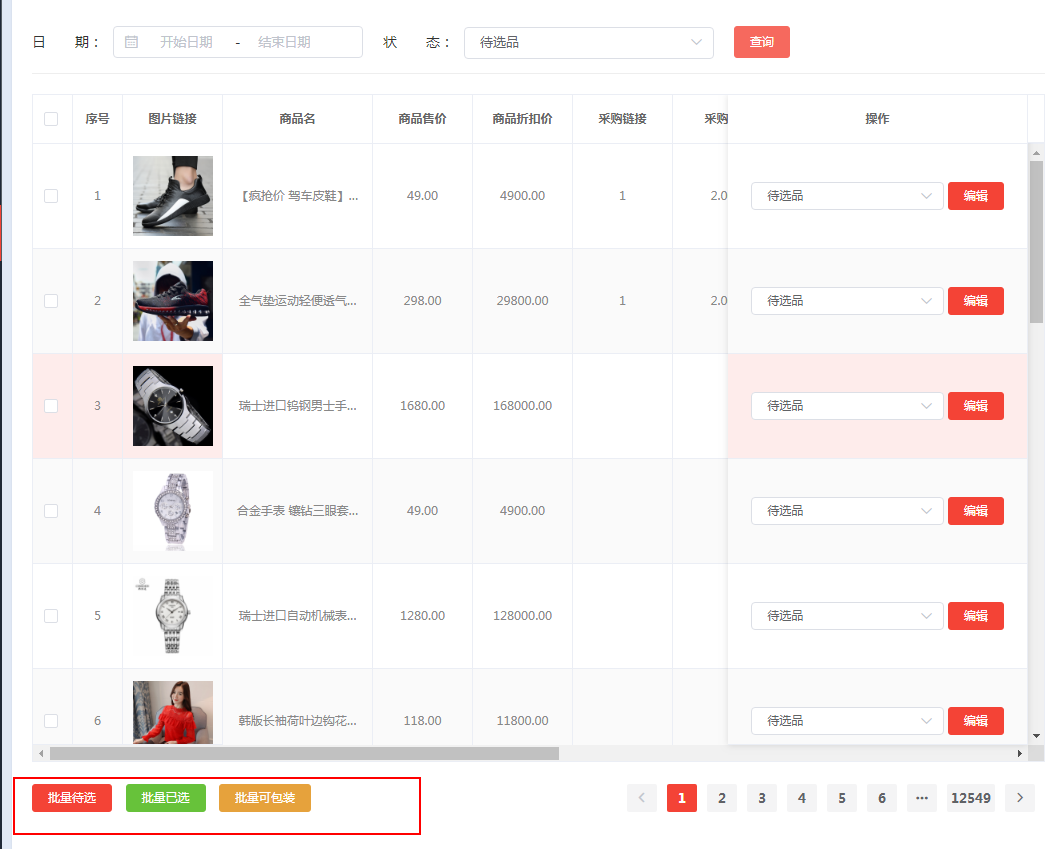Click the 结束日期 end date field
This screenshot has width=1059, height=849.
pyautogui.click(x=284, y=42)
